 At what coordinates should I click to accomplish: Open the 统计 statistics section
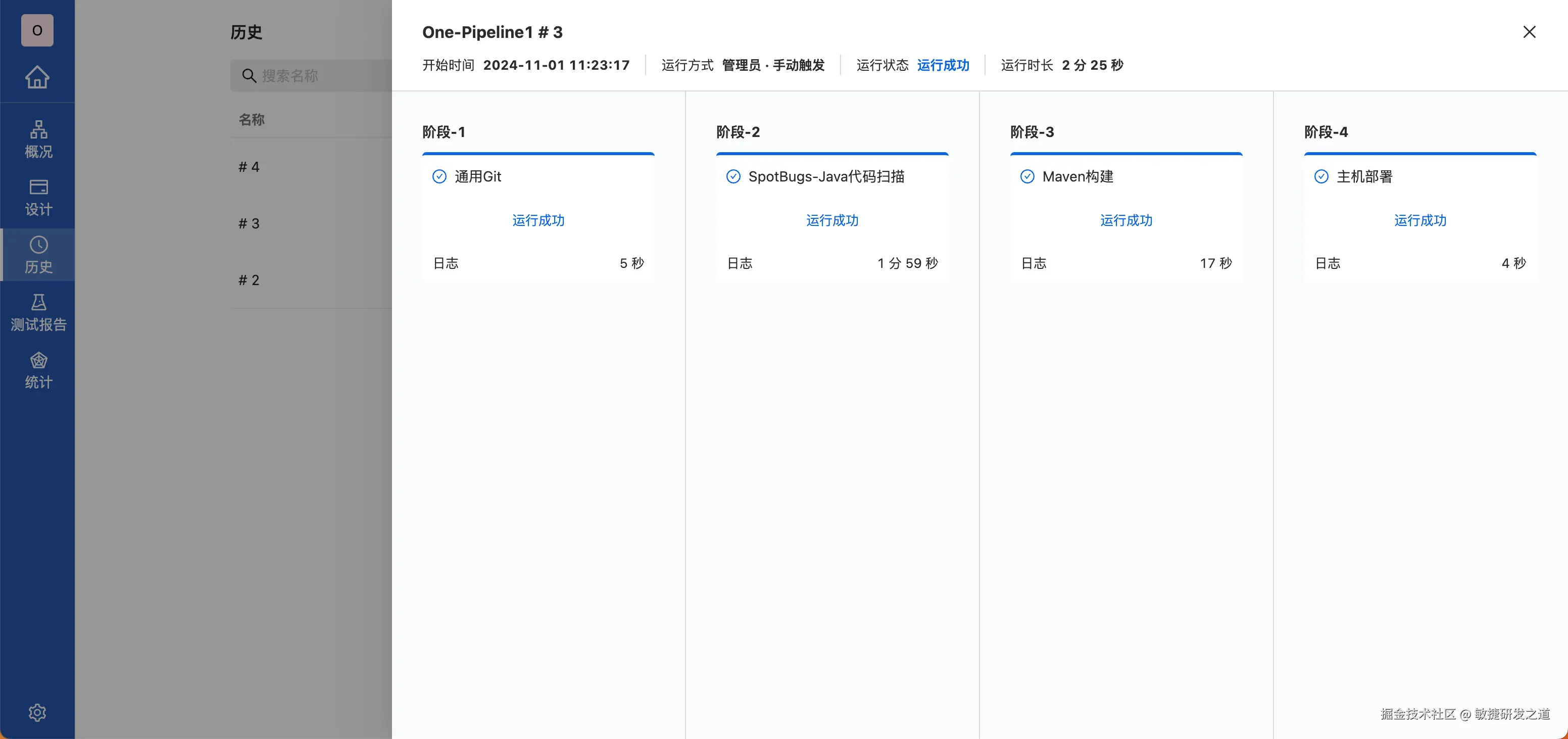pos(38,371)
